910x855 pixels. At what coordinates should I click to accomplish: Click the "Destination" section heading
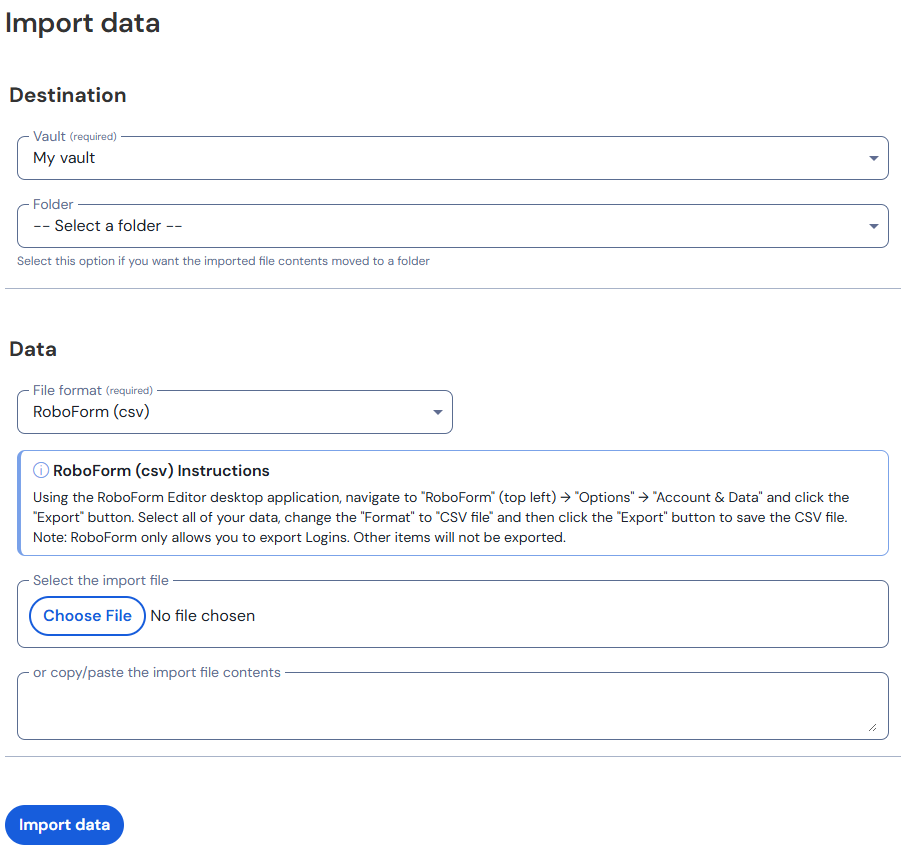click(68, 95)
